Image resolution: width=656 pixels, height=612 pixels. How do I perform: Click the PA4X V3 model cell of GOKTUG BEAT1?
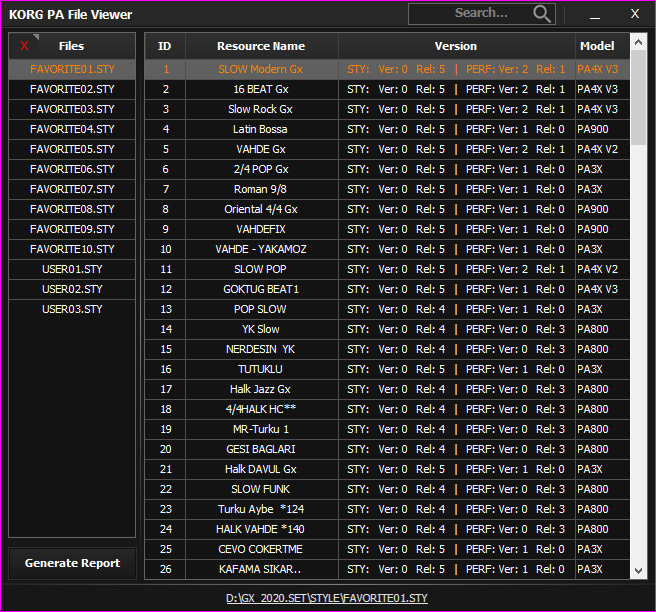tap(602, 289)
